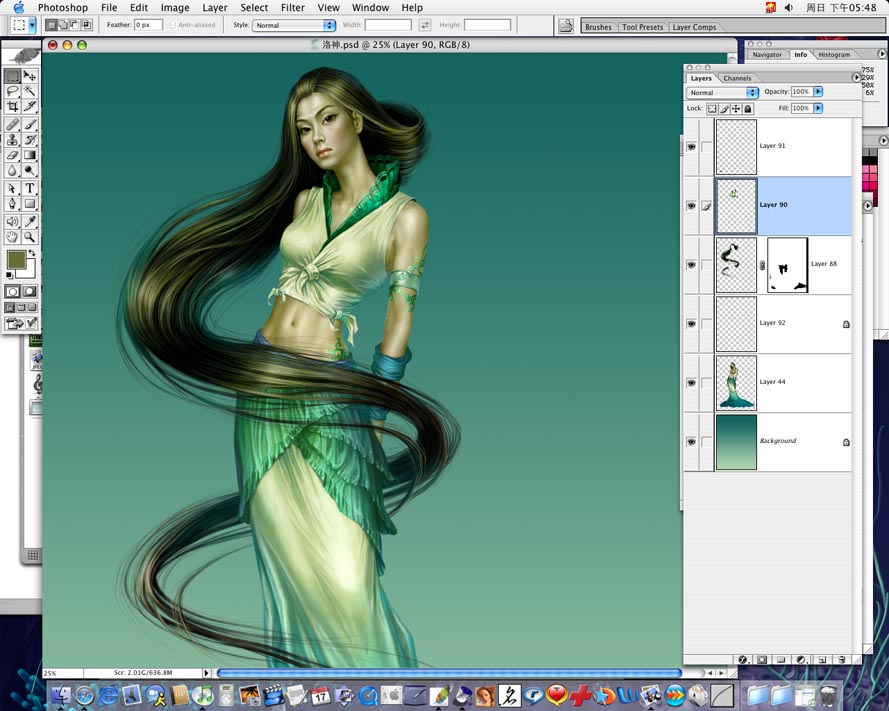This screenshot has width=889, height=711.
Task: Switch to the Navigator tab
Action: coord(767,54)
